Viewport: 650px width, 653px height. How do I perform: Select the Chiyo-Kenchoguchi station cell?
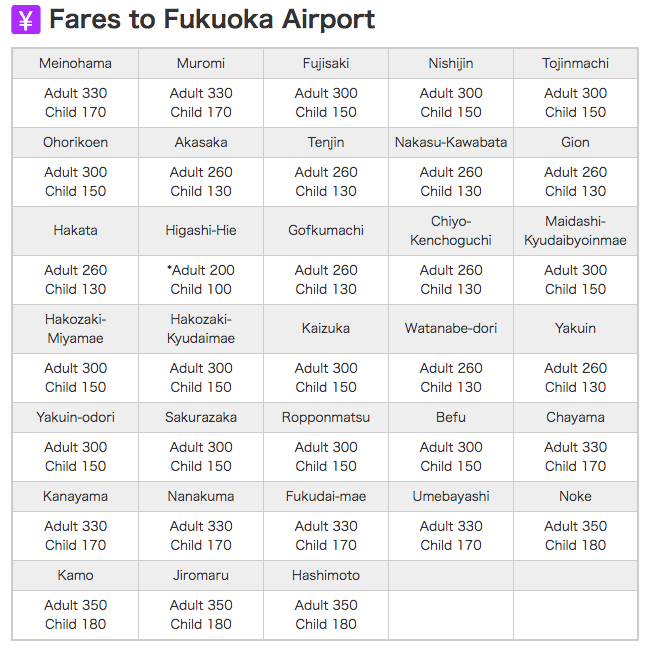point(451,231)
